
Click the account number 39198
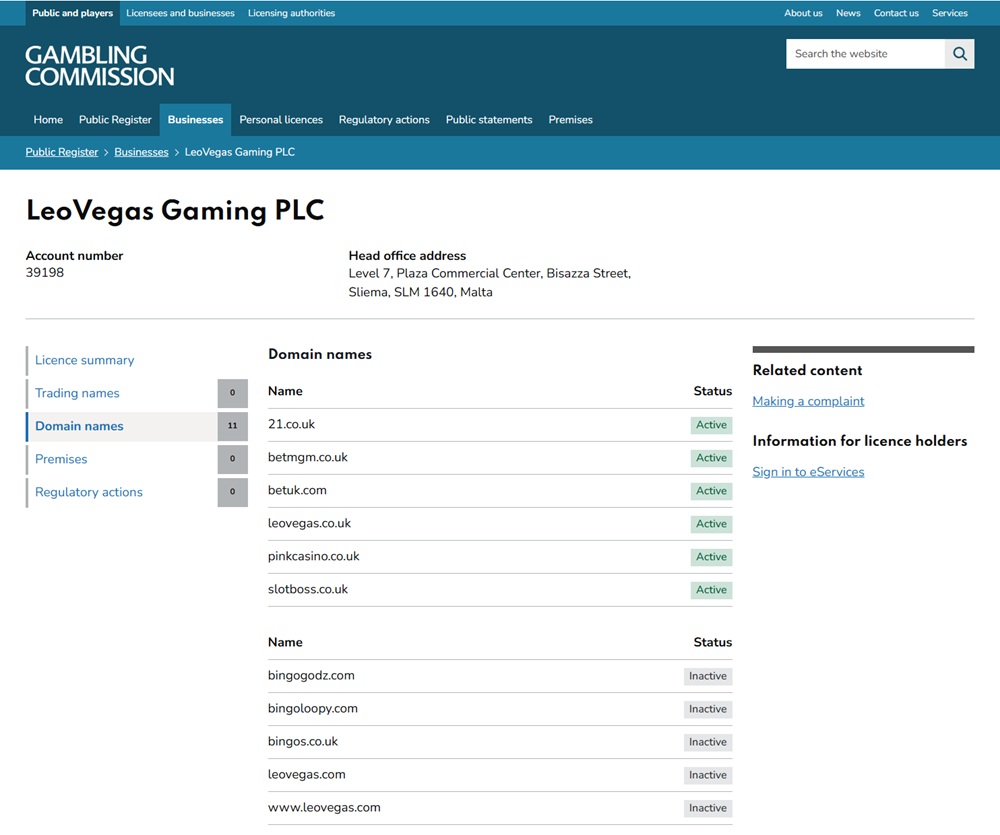[x=45, y=272]
